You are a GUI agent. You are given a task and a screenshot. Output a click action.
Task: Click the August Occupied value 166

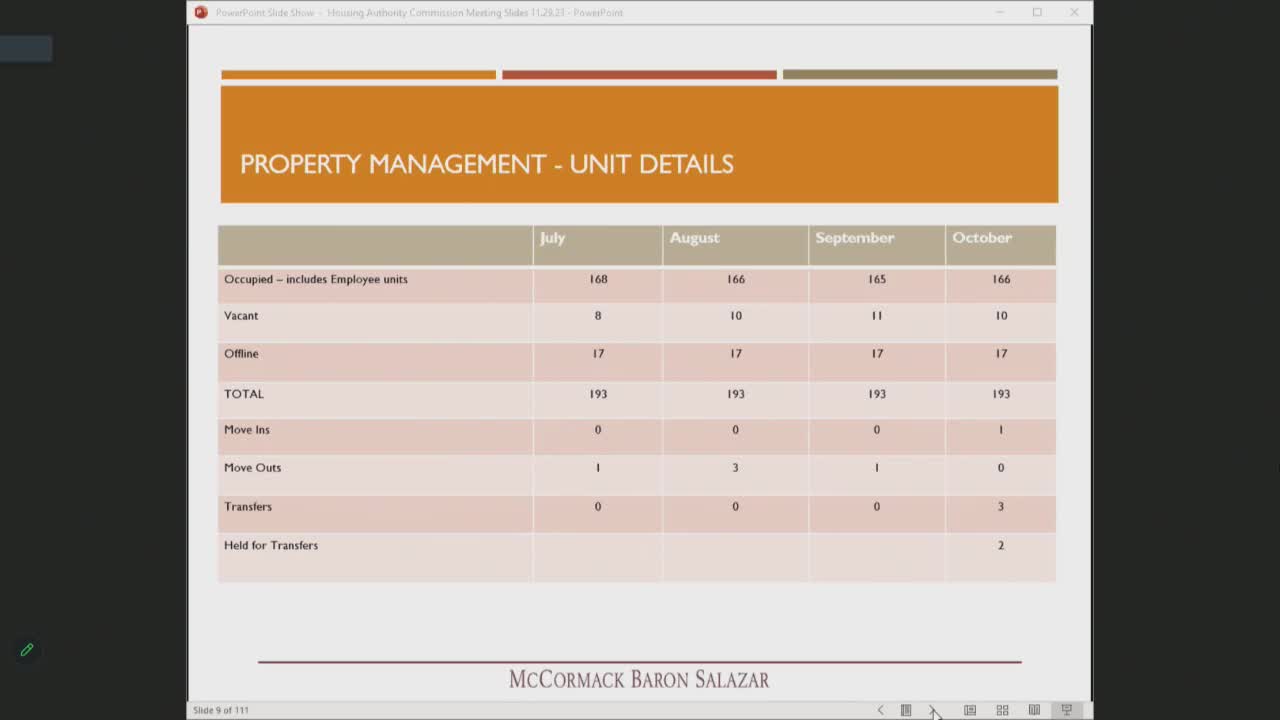point(736,279)
